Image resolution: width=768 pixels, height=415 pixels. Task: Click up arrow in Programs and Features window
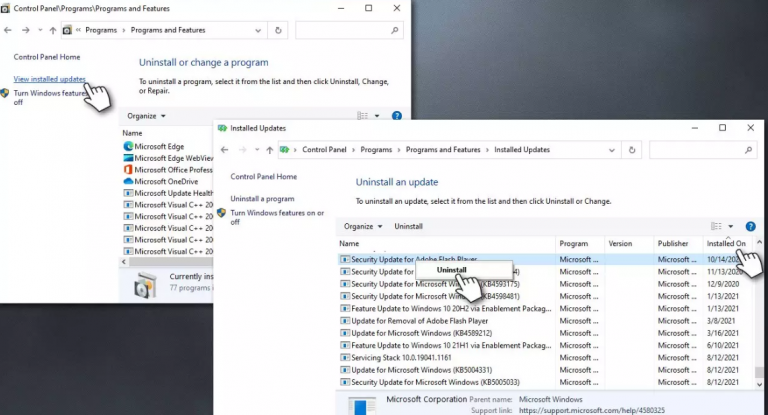click(x=52, y=30)
